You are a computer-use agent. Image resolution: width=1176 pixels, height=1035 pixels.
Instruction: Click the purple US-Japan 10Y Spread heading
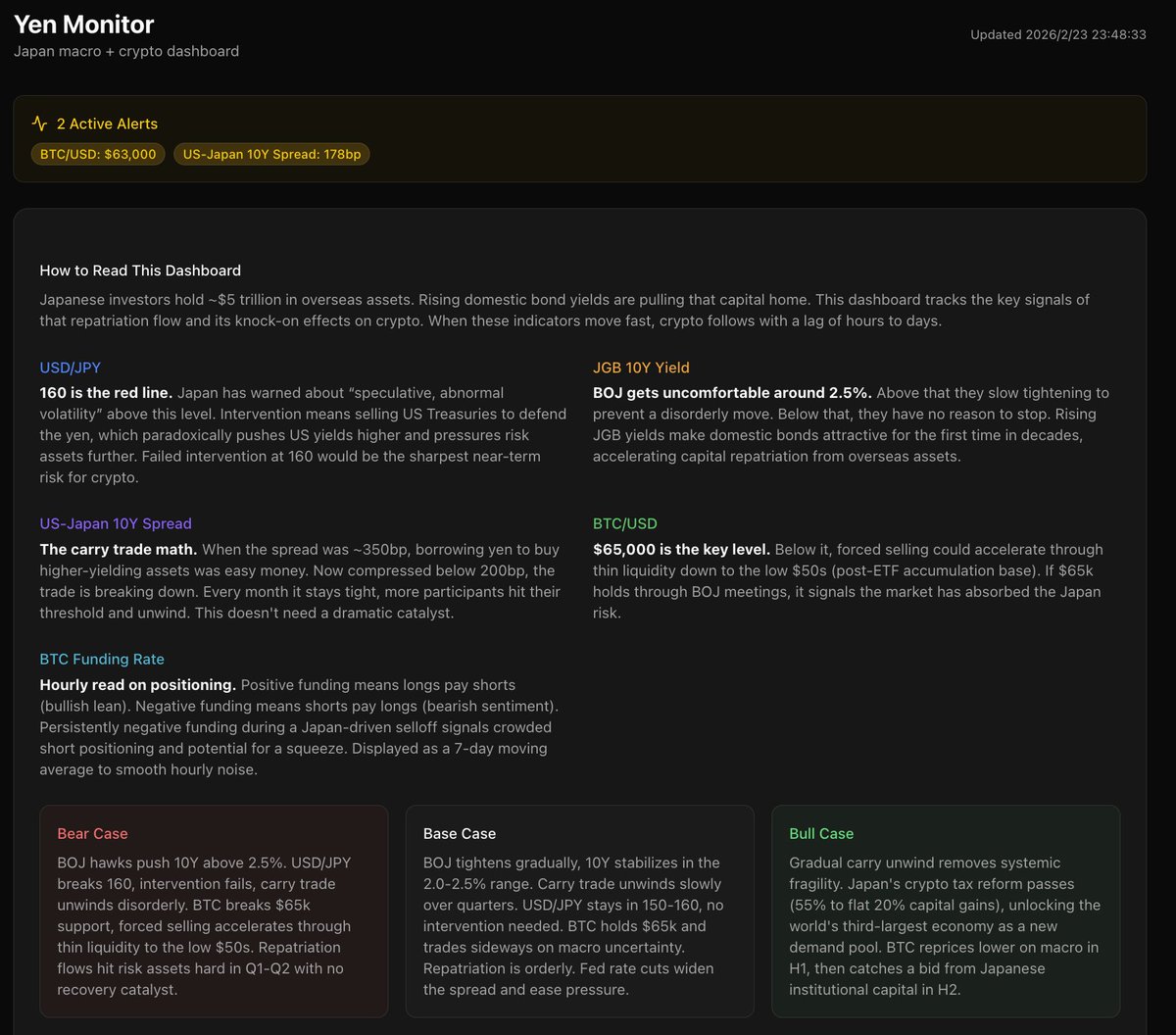(x=116, y=523)
